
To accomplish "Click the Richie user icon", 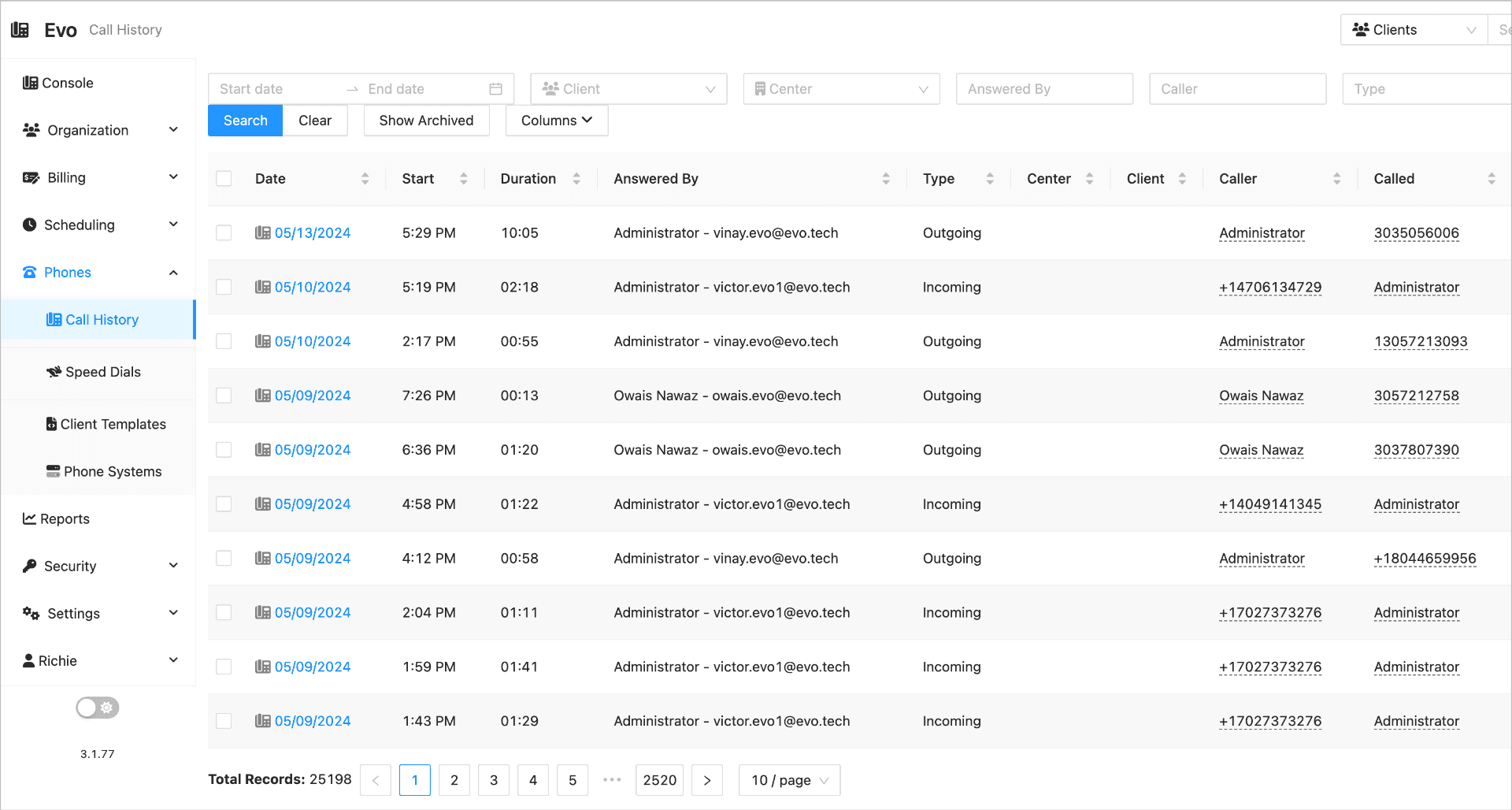I will 28,660.
